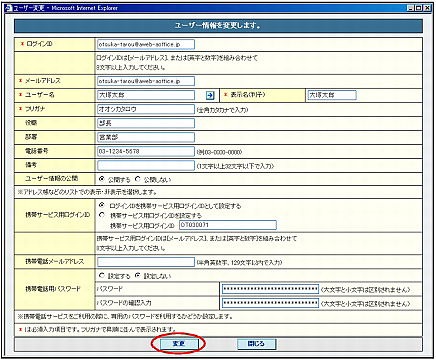Click the 閉じる button
The image size is (436, 360).
[x=256, y=344]
